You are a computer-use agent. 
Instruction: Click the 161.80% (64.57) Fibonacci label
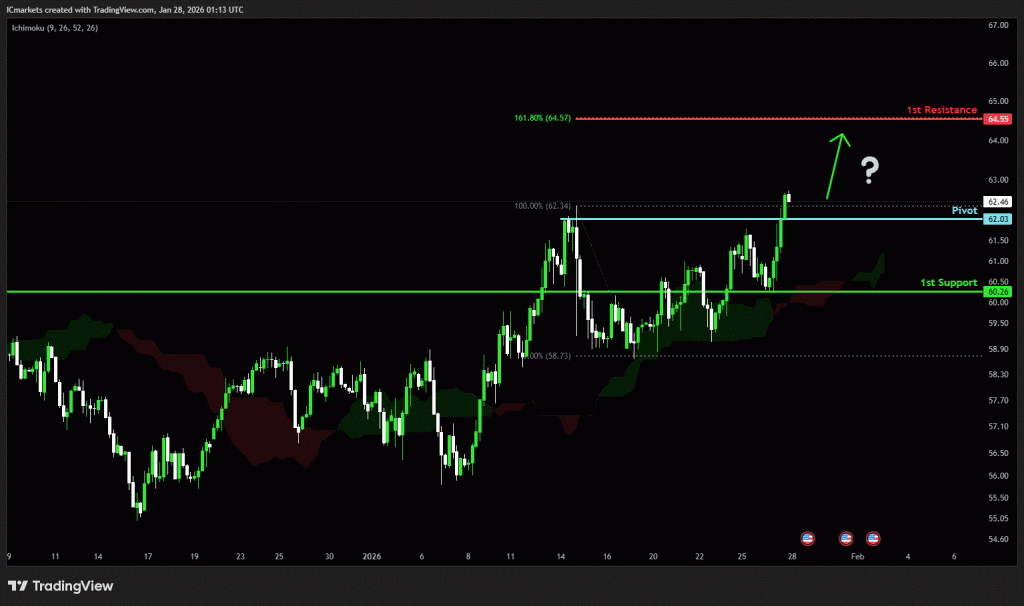coord(542,118)
